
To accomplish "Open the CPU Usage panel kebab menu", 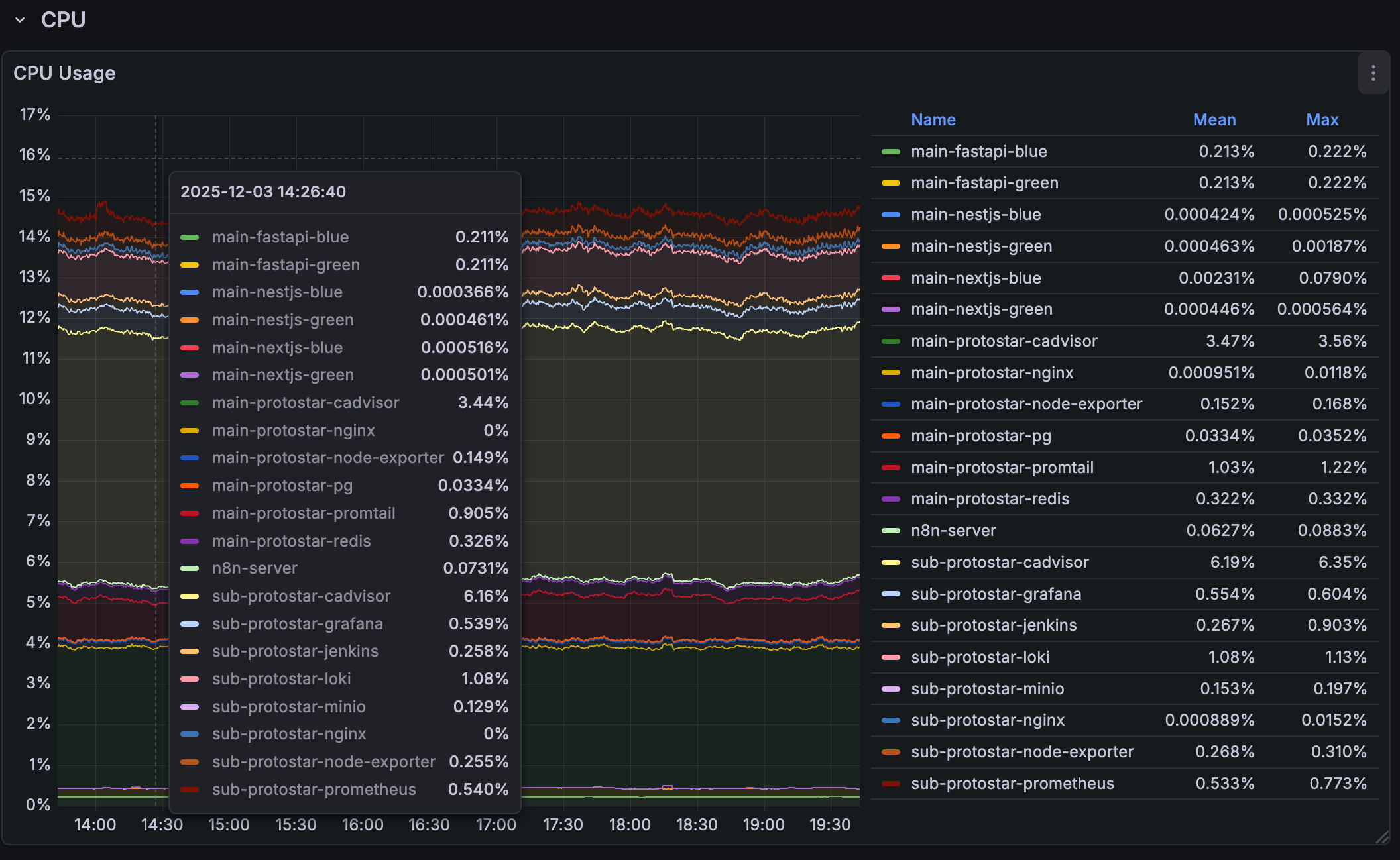I will pos(1373,73).
